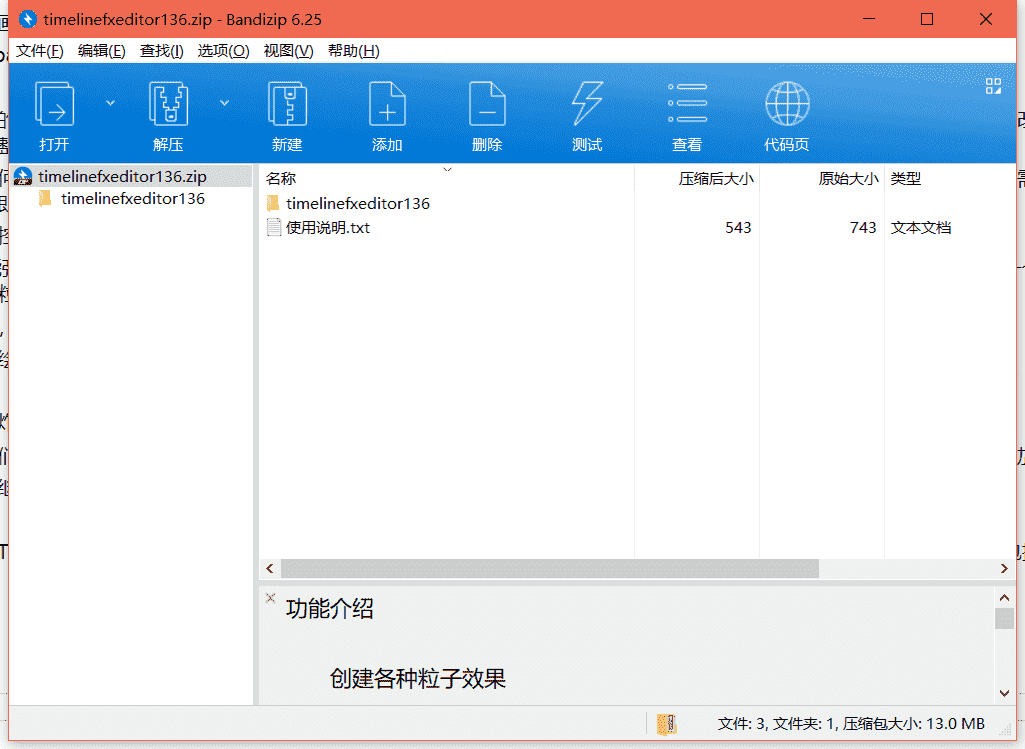Select 使用说明.txt file row
Image resolution: width=1025 pixels, height=749 pixels.
[x=637, y=227]
